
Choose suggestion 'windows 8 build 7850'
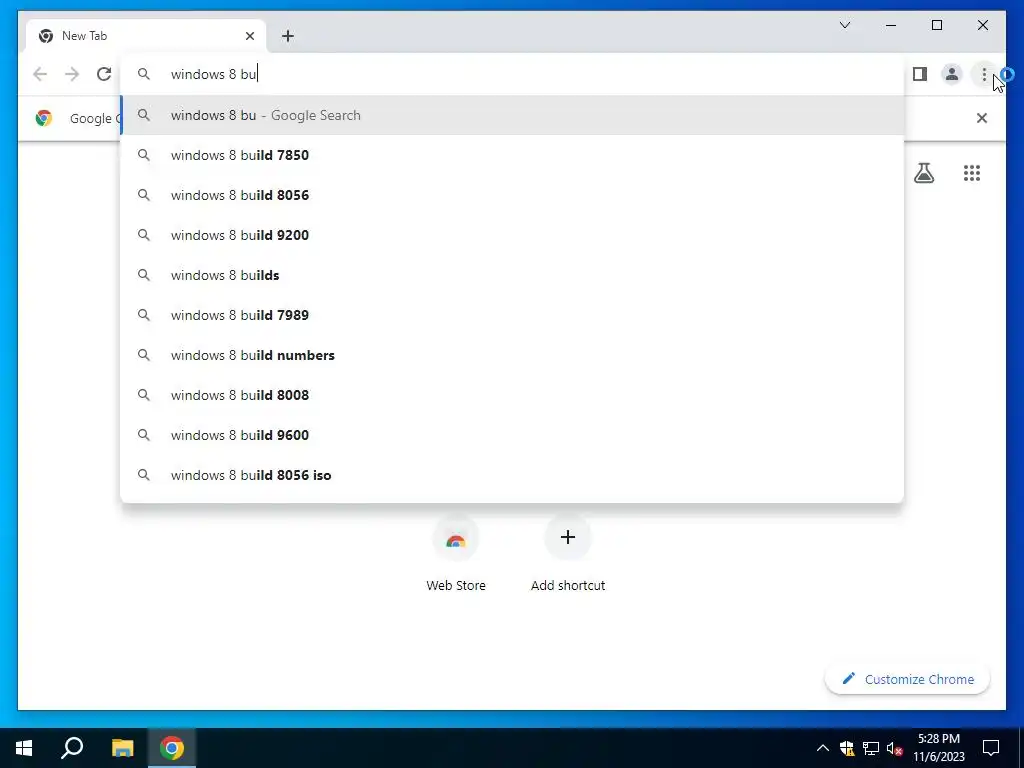click(x=512, y=155)
